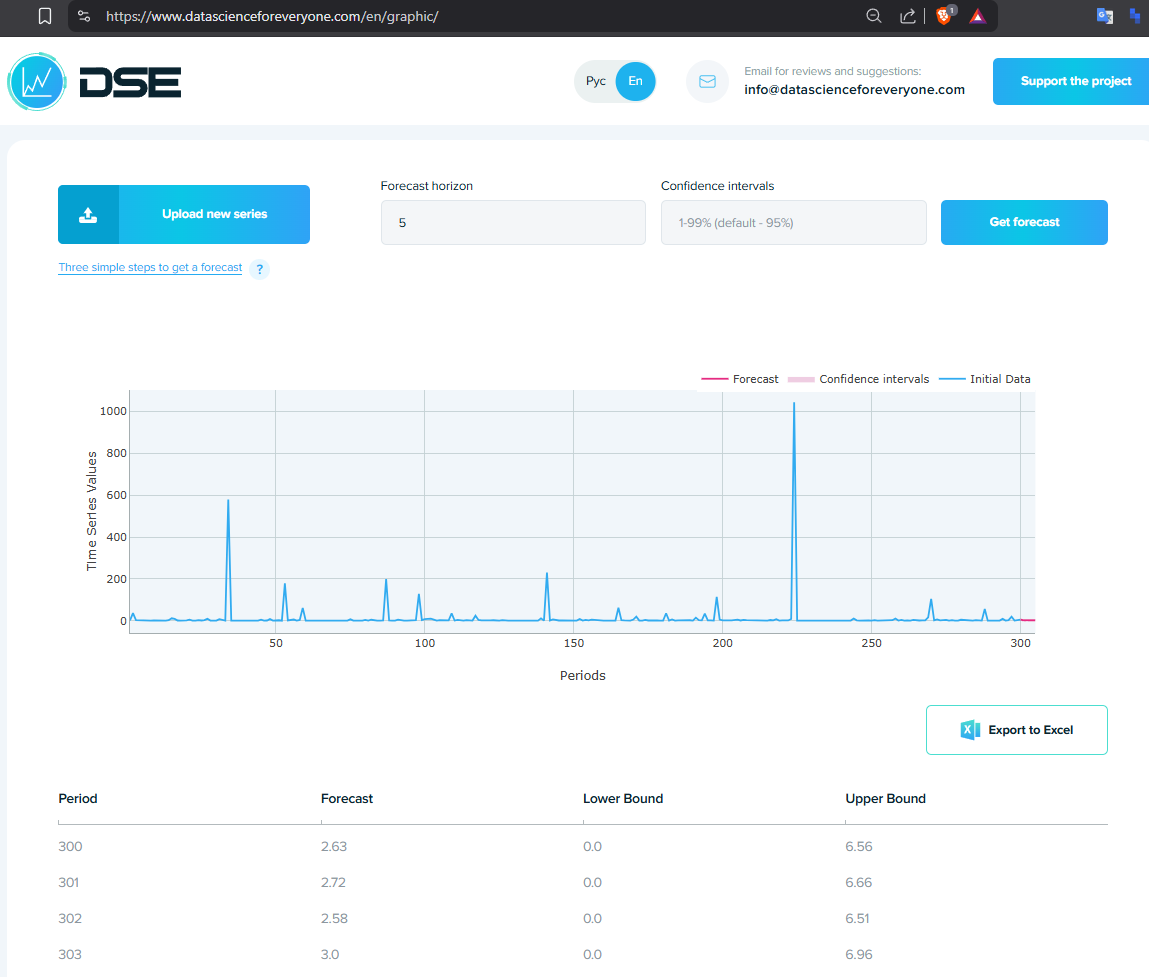Click the Time Series Values axis title

(92, 511)
